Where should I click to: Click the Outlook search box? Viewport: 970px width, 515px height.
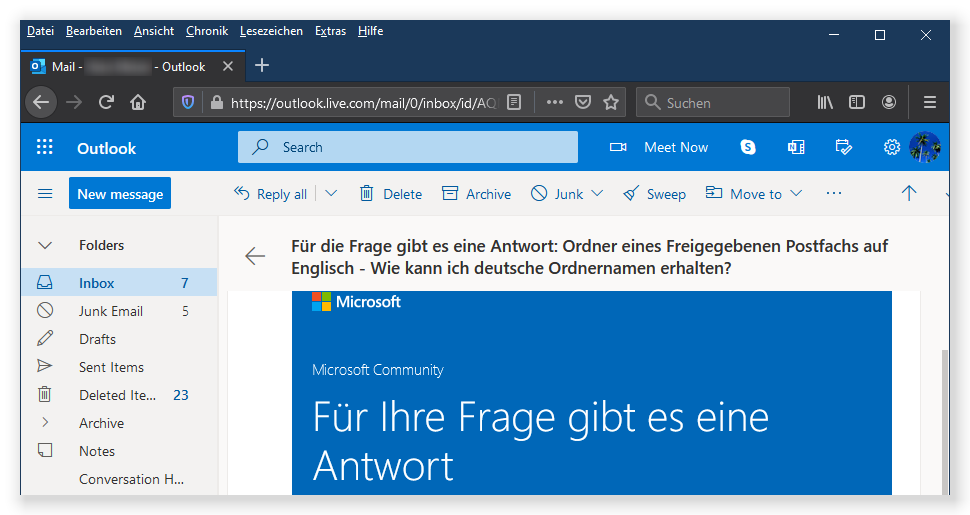(408, 147)
